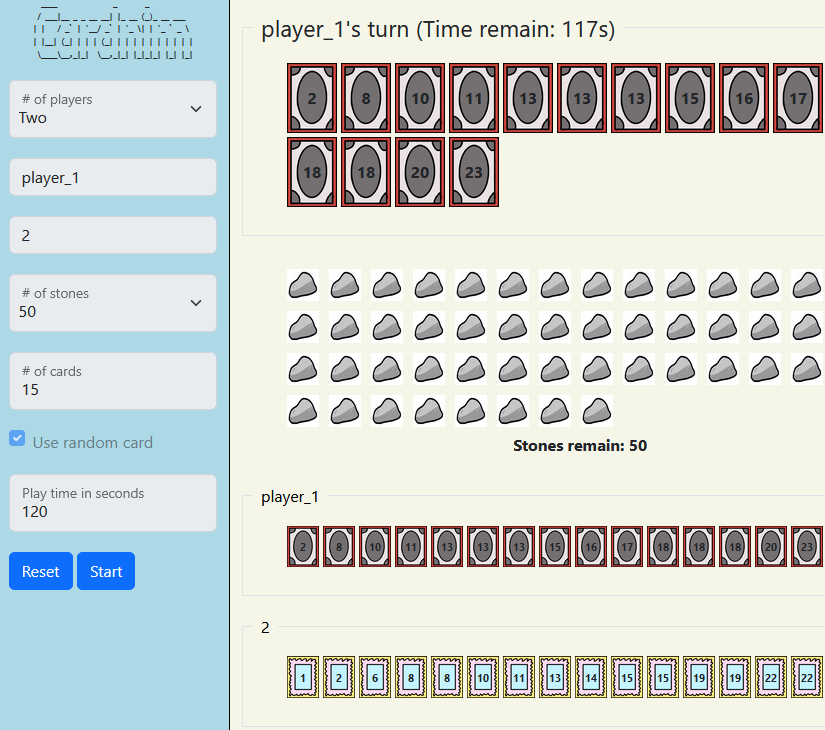Click the Play time in seconds field
Viewport: 825px width, 730px height.
(113, 503)
